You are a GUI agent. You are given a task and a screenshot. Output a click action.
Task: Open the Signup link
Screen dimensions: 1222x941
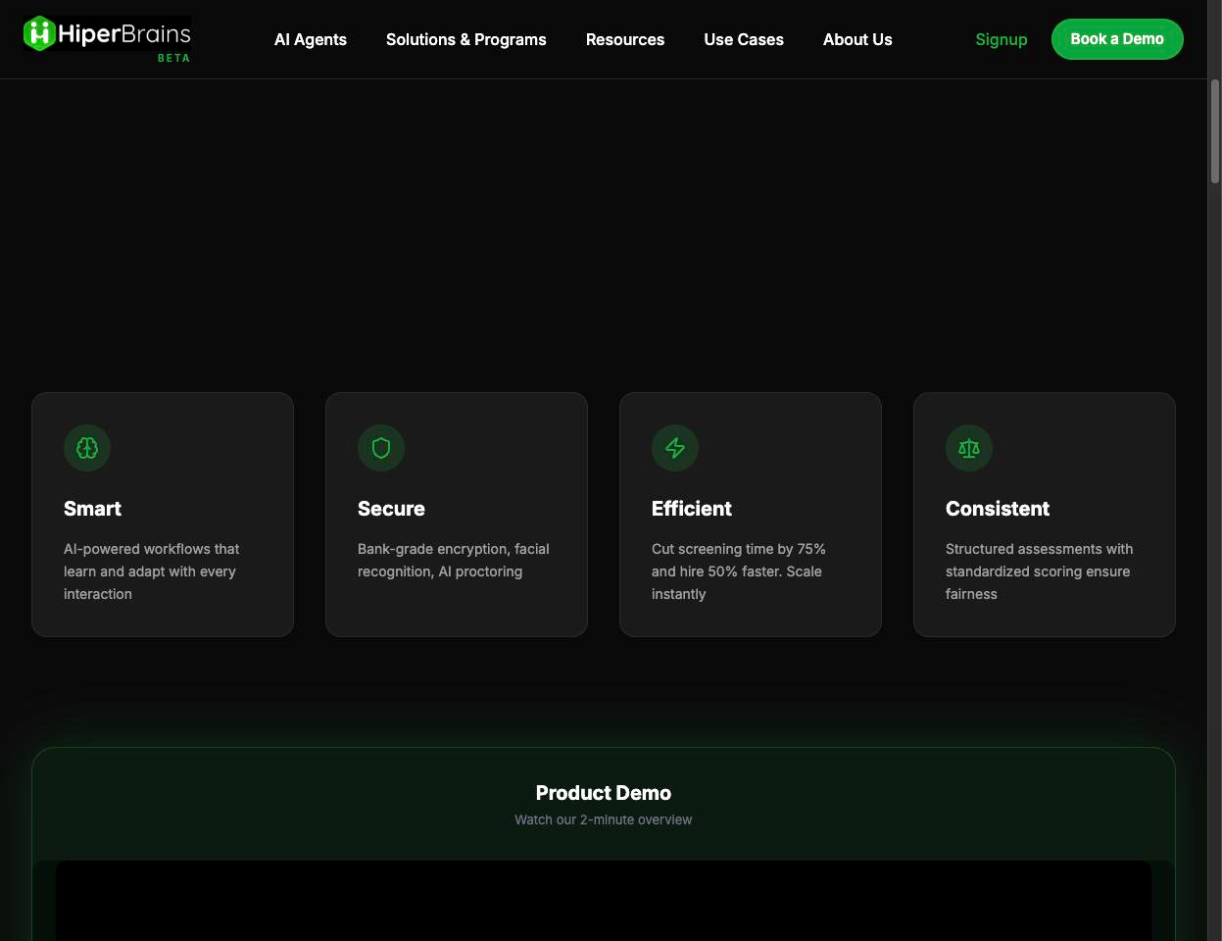coord(1001,40)
